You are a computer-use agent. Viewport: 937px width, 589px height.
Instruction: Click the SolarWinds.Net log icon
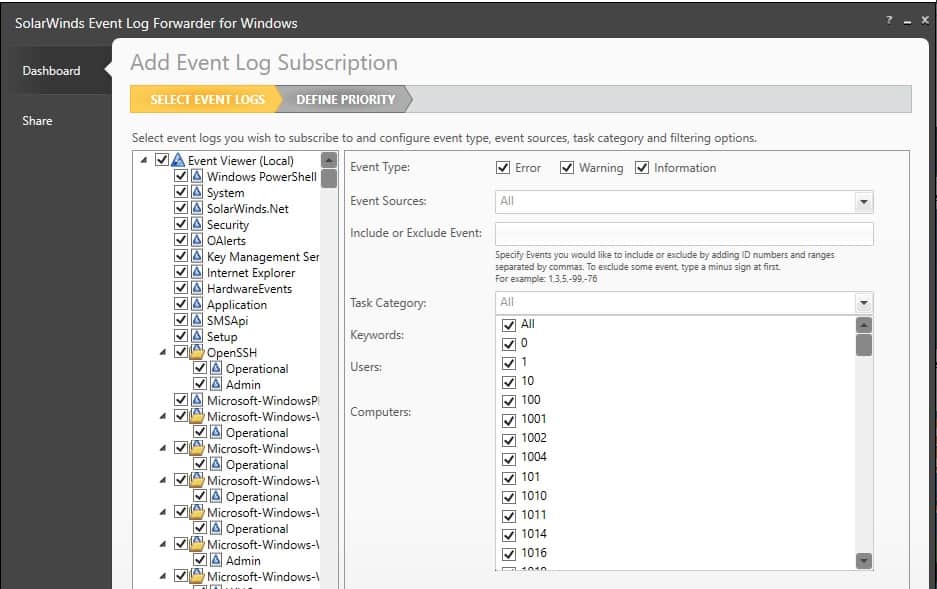(197, 208)
